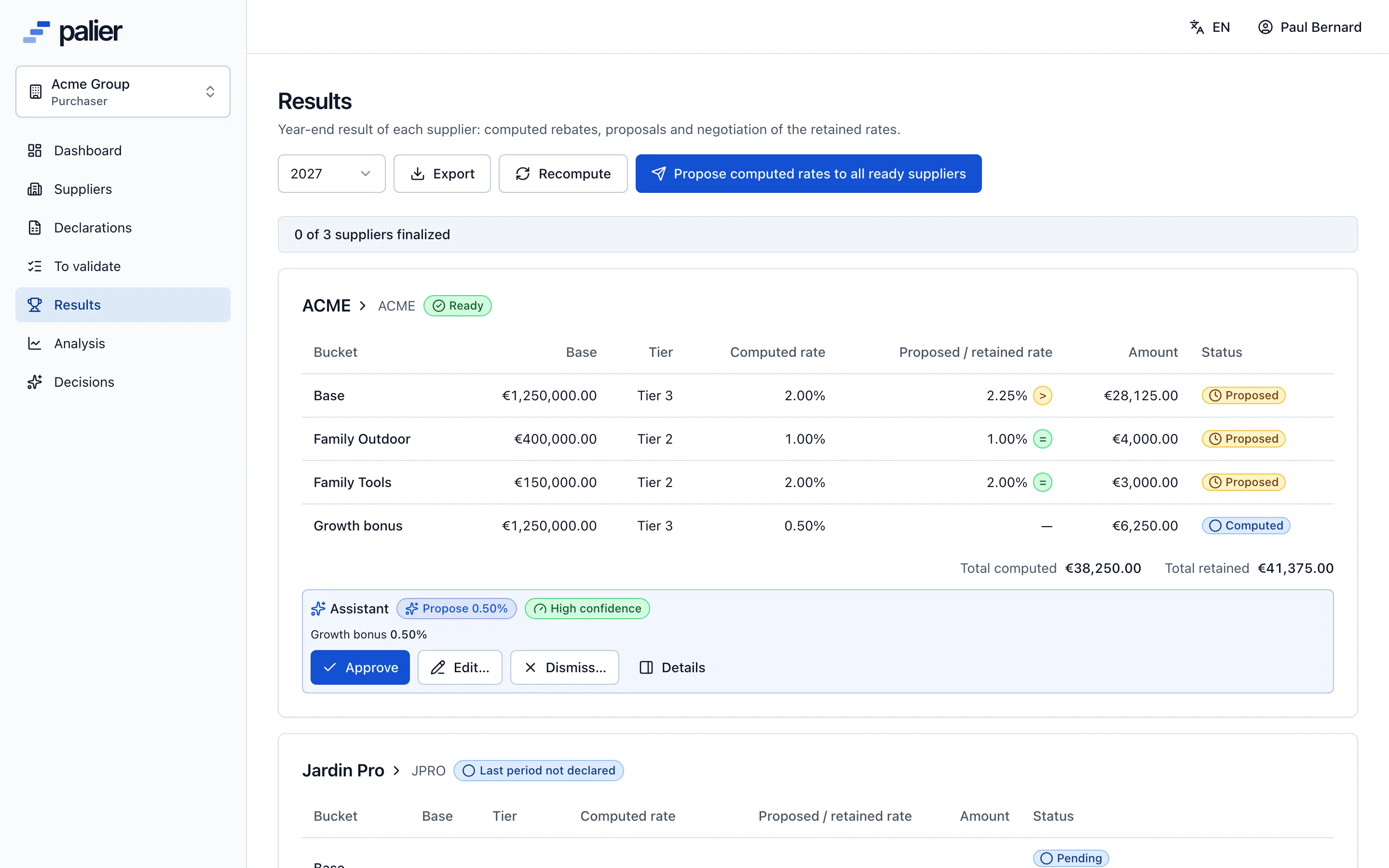Image resolution: width=1389 pixels, height=868 pixels.
Task: Click the 2.25% proposed rate
Action: 1007,395
